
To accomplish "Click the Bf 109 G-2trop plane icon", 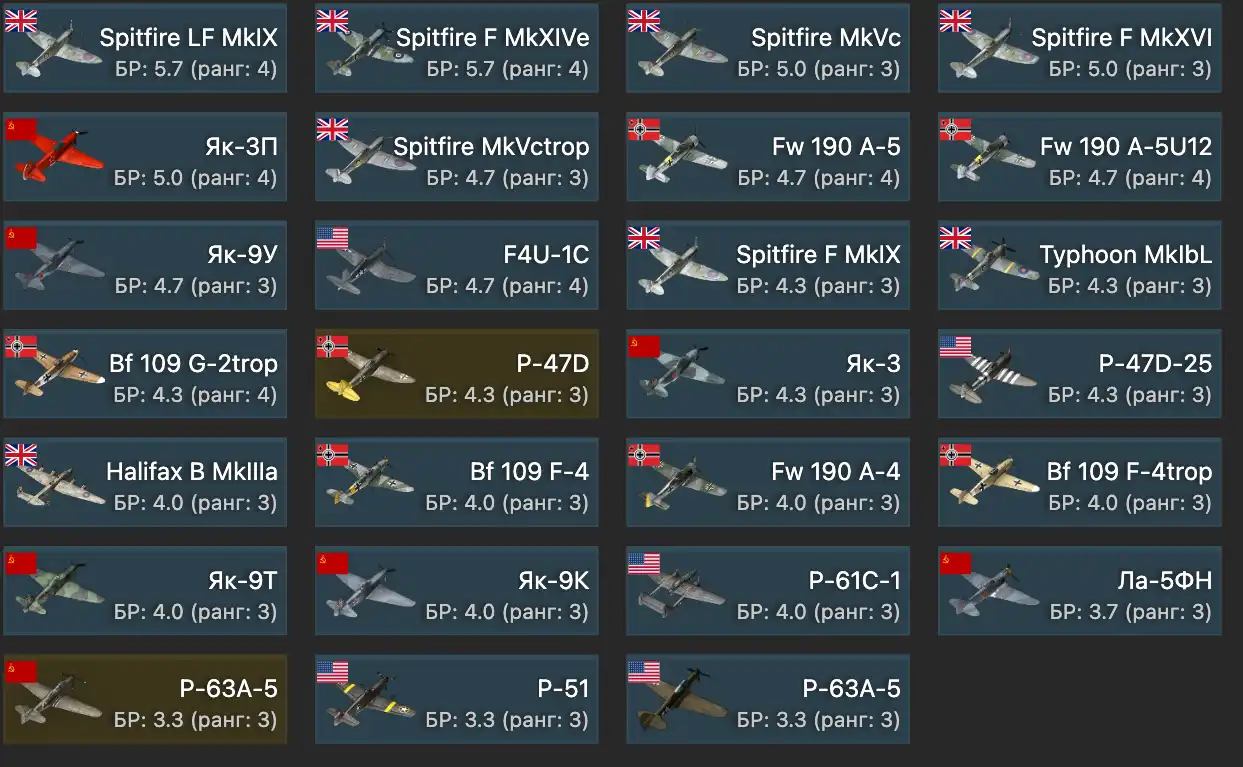I will coord(59,378).
